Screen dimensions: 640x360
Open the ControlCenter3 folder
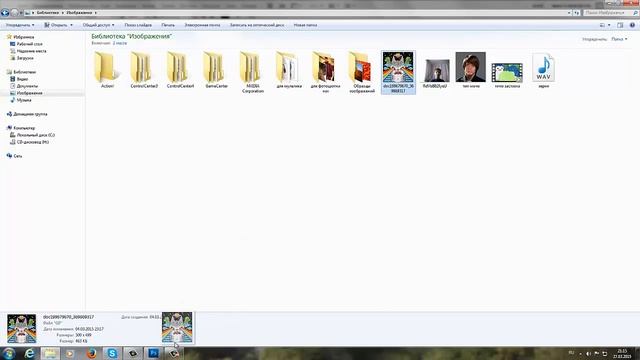[x=144, y=70]
